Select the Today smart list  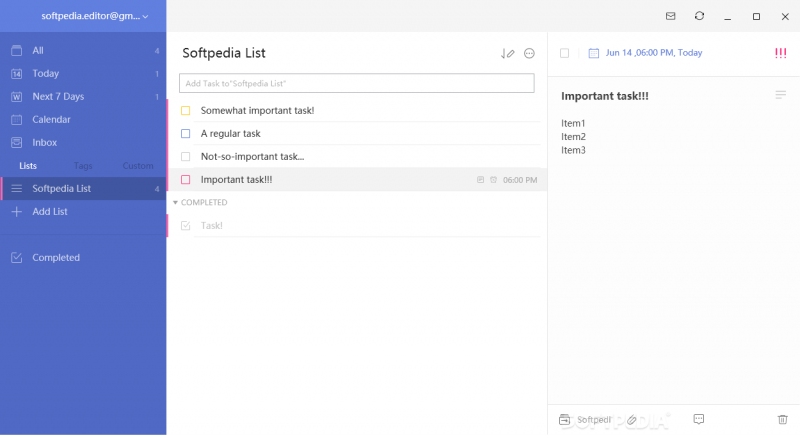(x=83, y=74)
